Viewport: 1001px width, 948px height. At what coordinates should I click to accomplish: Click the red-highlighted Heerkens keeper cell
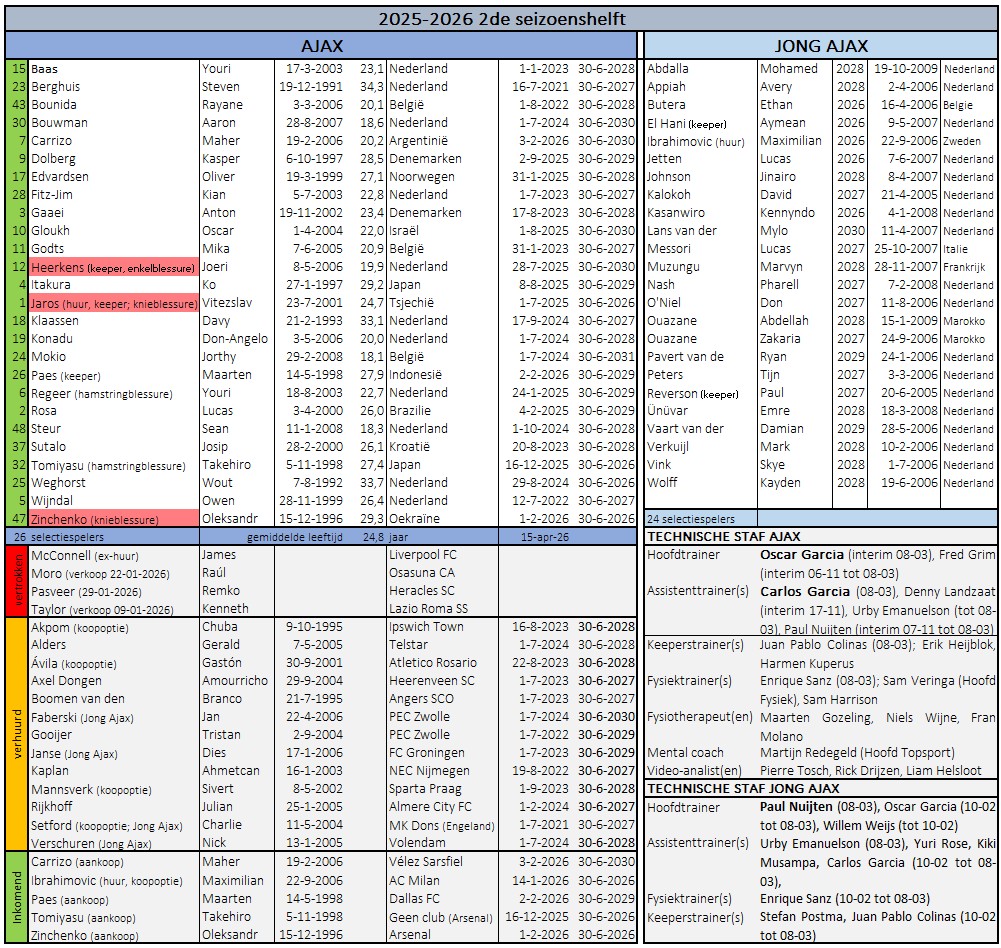[113, 267]
